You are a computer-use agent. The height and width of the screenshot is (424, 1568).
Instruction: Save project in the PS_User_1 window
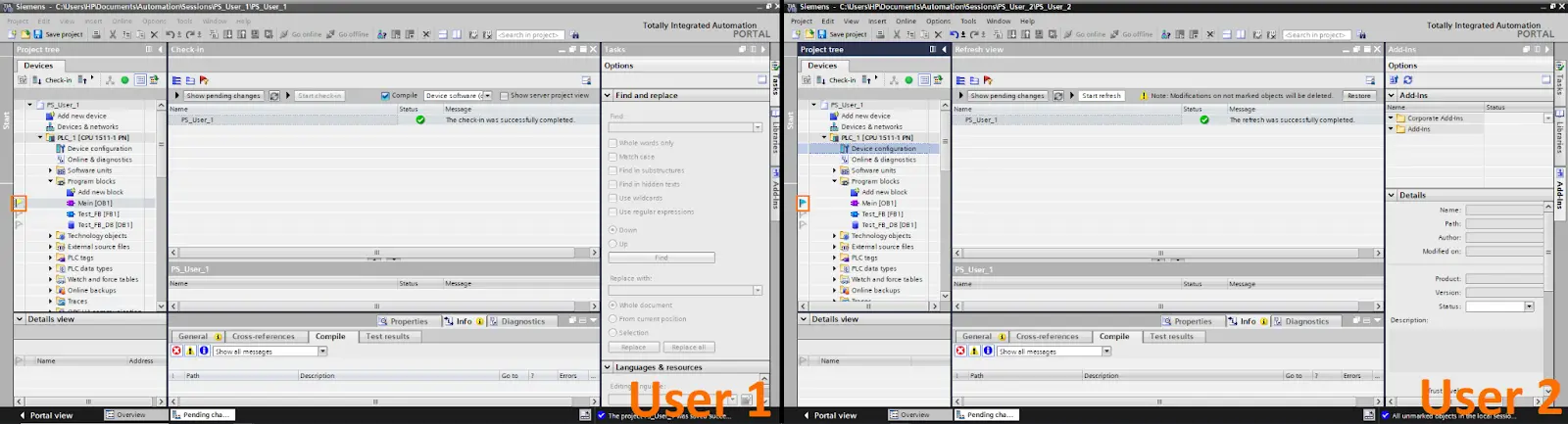point(59,34)
